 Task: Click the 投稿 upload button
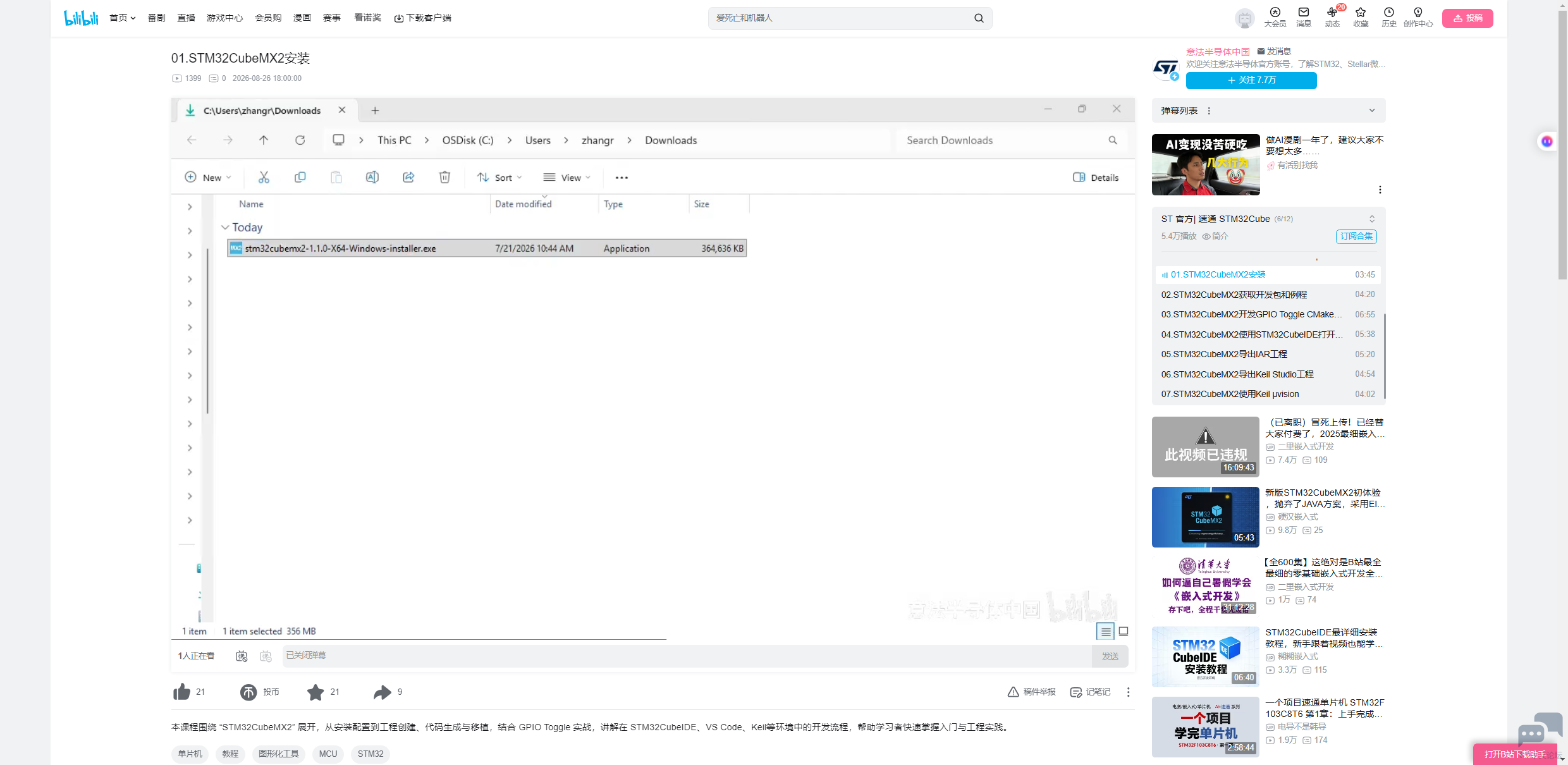click(1467, 18)
